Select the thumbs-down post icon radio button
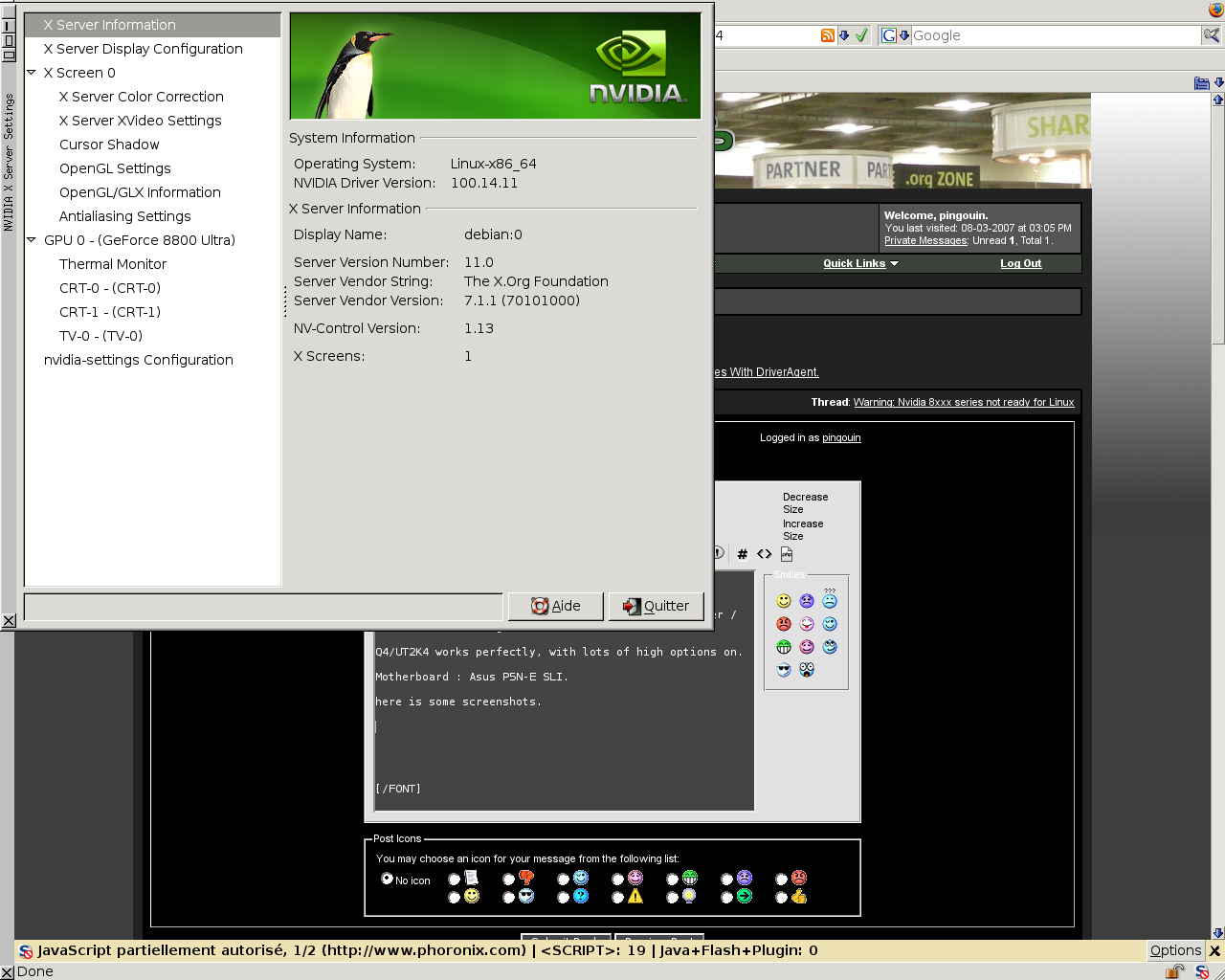The height and width of the screenshot is (980, 1225). click(509, 880)
